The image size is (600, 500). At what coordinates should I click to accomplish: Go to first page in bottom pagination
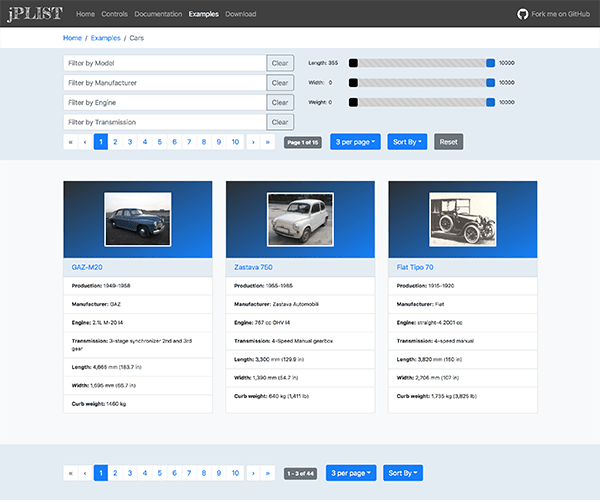[70, 473]
